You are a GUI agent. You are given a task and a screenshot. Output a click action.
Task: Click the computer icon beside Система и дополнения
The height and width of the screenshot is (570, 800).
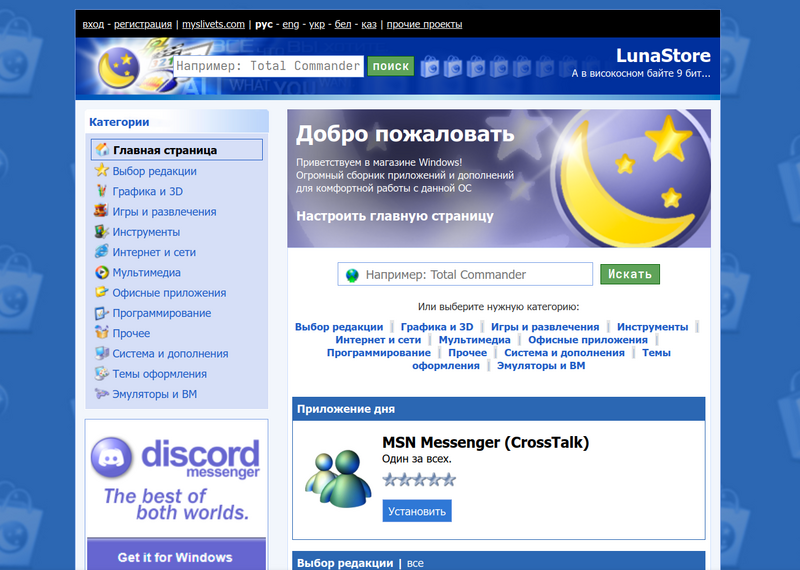(102, 353)
